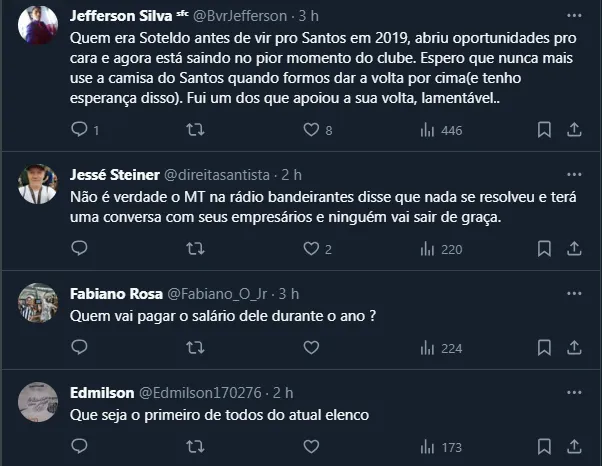View analytics of Jessé Steiner's tweet
This screenshot has width=602, height=466.
tap(438, 249)
